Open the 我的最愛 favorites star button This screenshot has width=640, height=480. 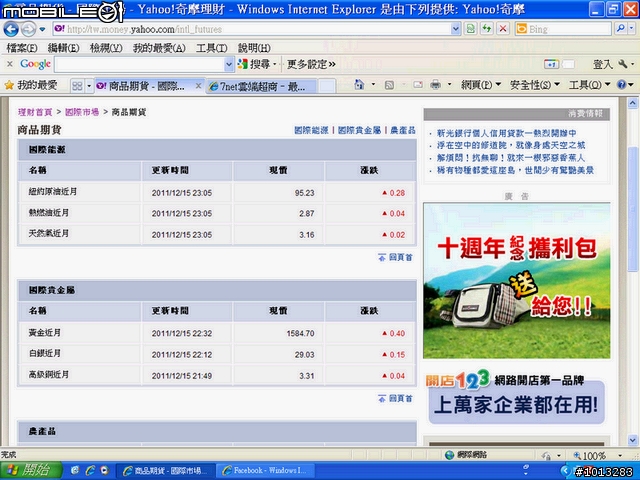coord(31,85)
